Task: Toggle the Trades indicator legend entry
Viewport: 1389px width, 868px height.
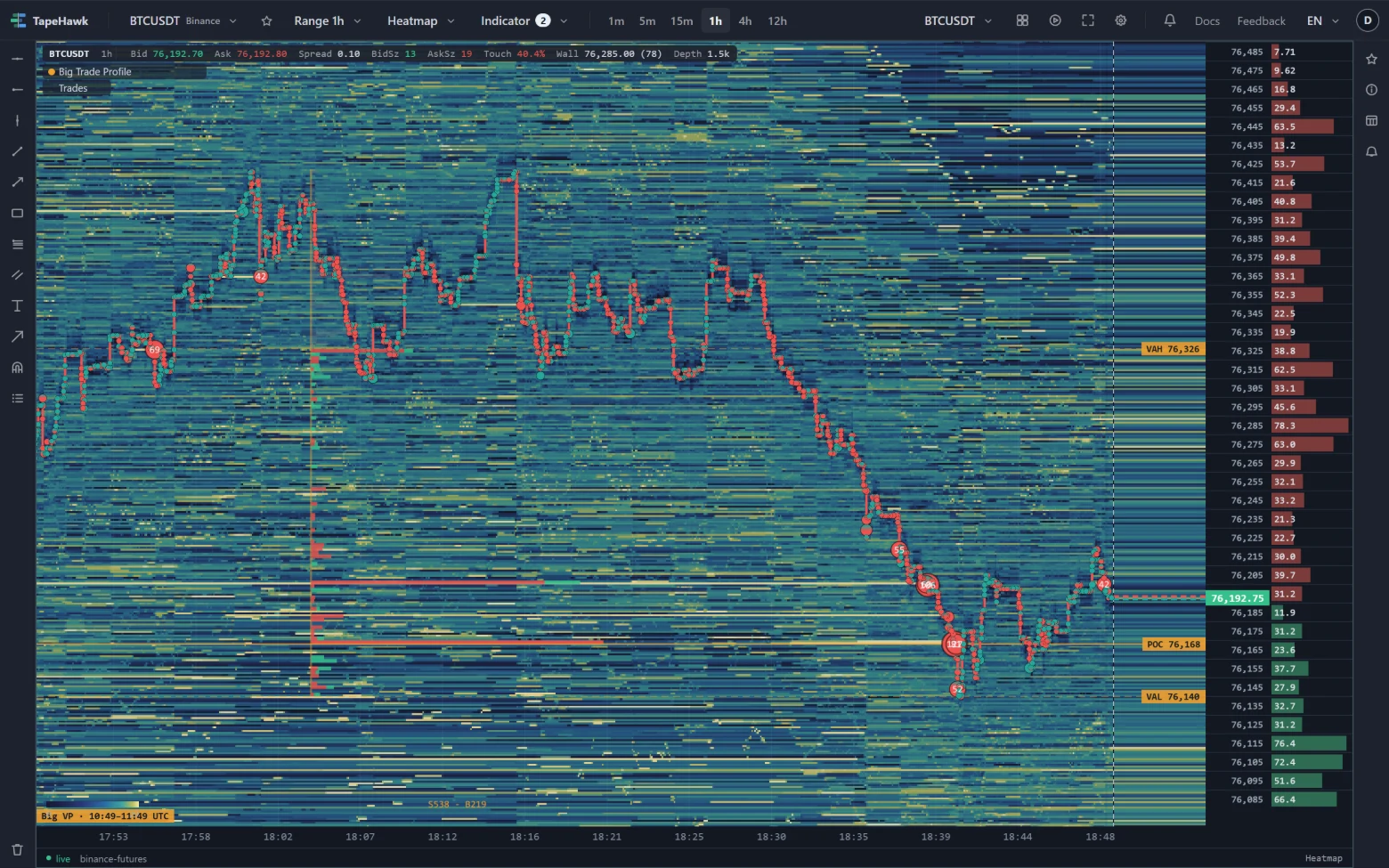Action: click(x=73, y=88)
